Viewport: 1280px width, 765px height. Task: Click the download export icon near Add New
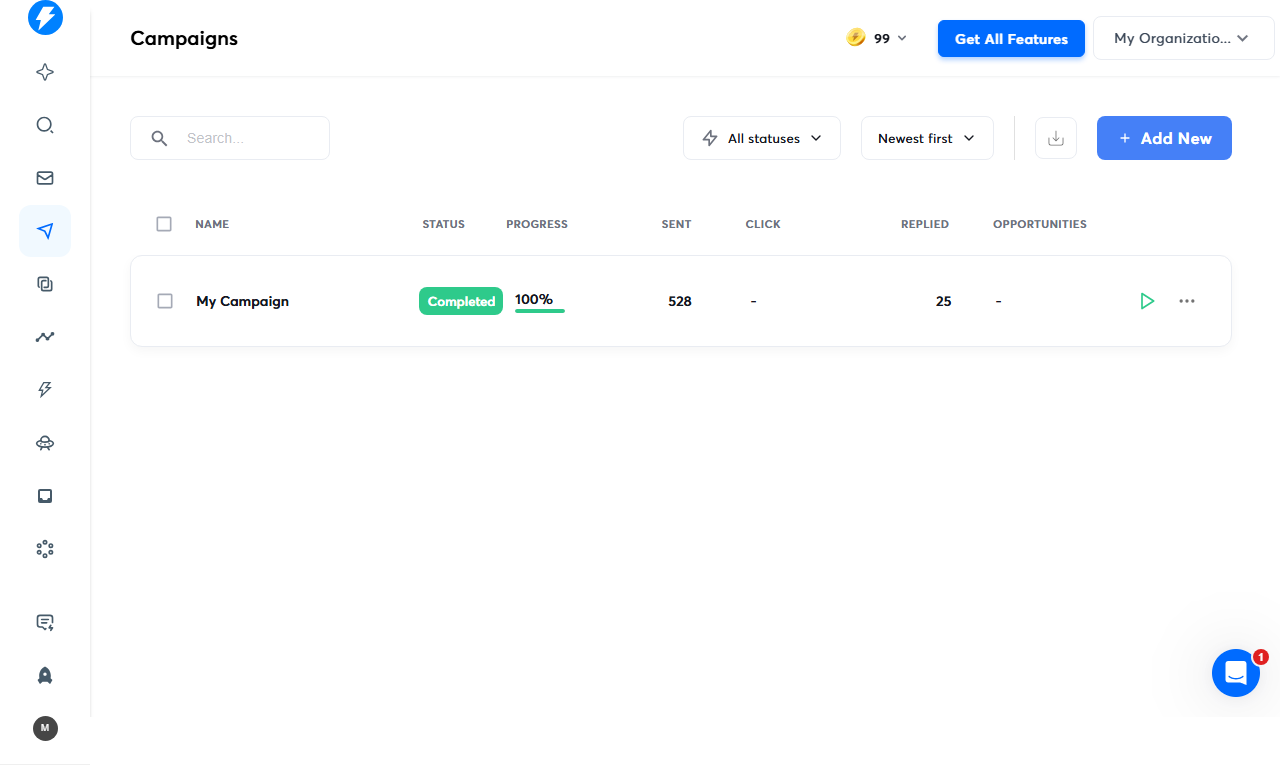pyautogui.click(x=1056, y=138)
